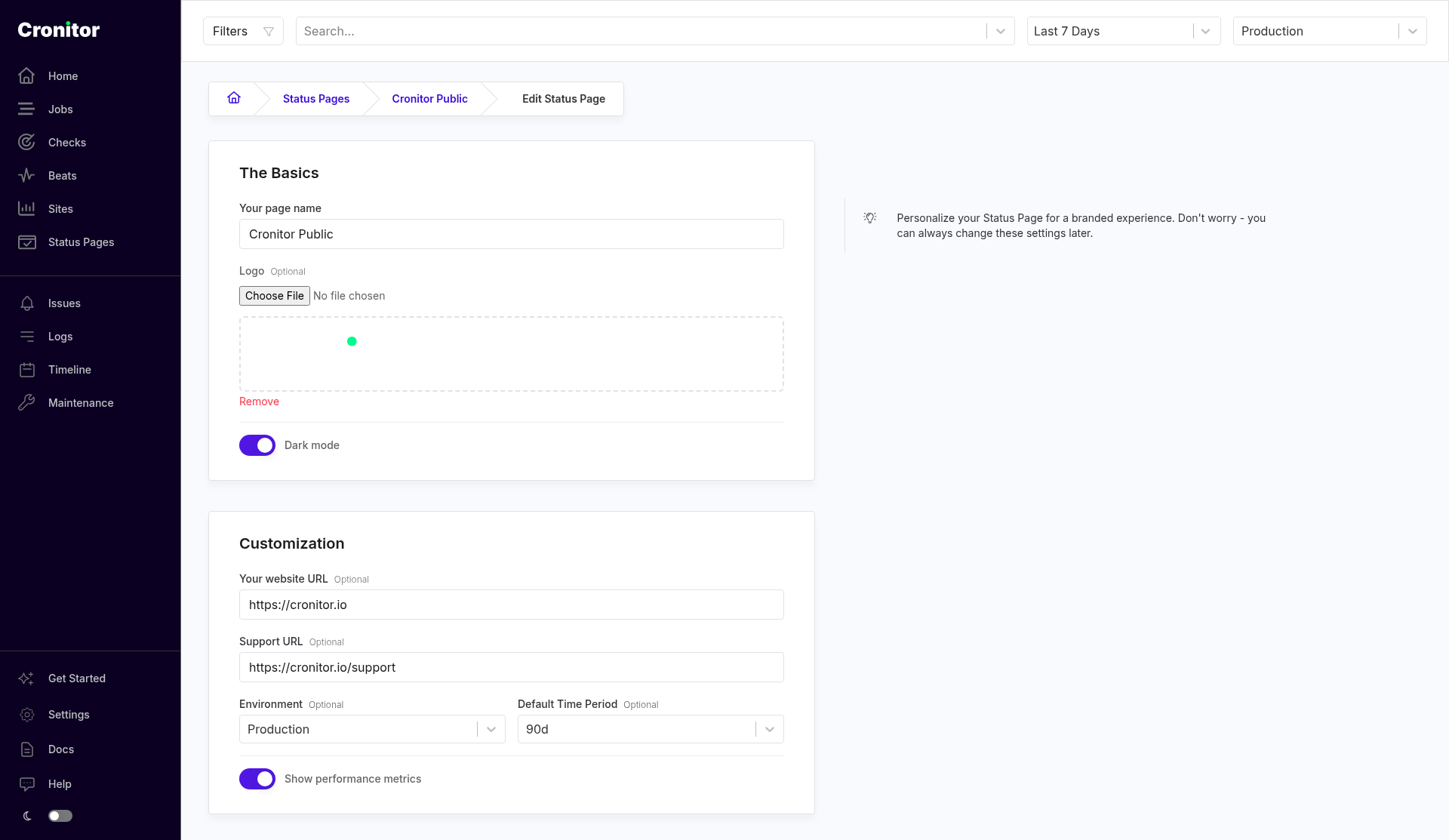Open the top Production environment dropdown

click(1330, 31)
